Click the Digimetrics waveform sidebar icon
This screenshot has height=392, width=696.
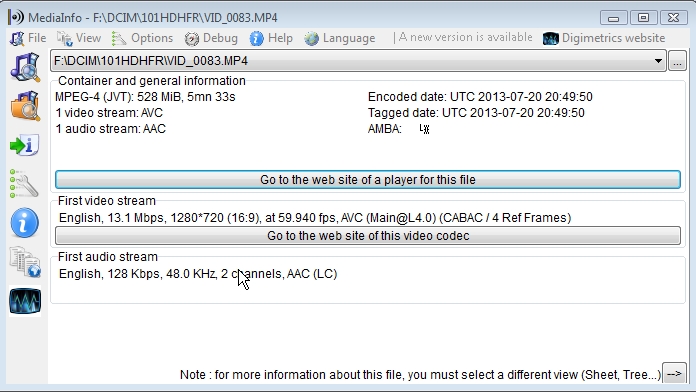[x=25, y=301]
